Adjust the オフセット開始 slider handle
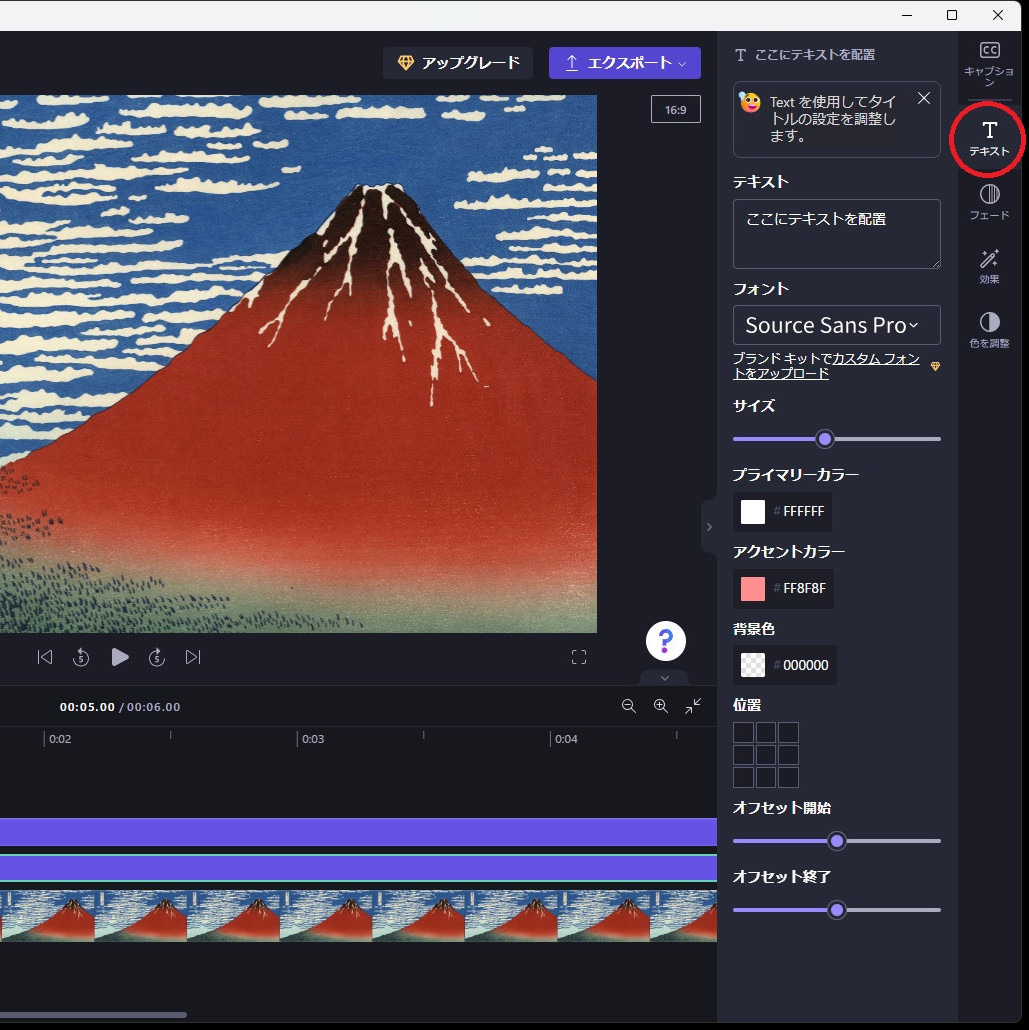This screenshot has height=1030, width=1029. coord(836,841)
